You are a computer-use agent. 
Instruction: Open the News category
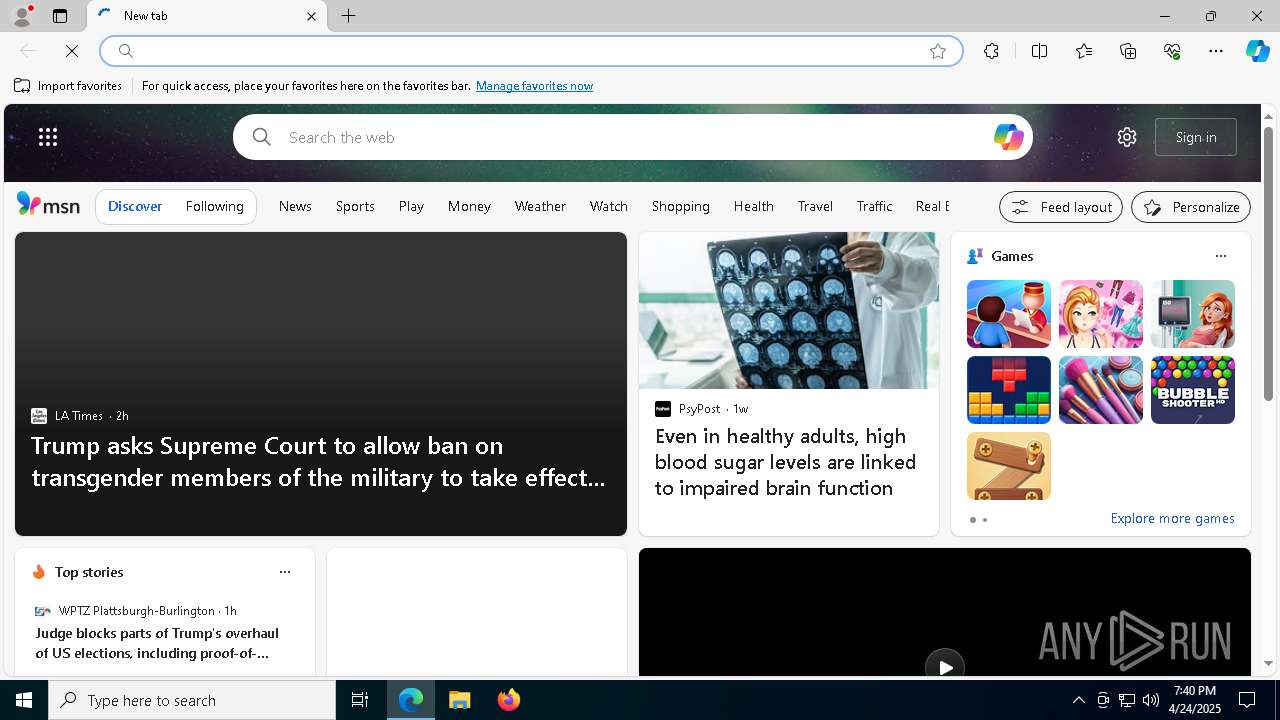(x=295, y=206)
